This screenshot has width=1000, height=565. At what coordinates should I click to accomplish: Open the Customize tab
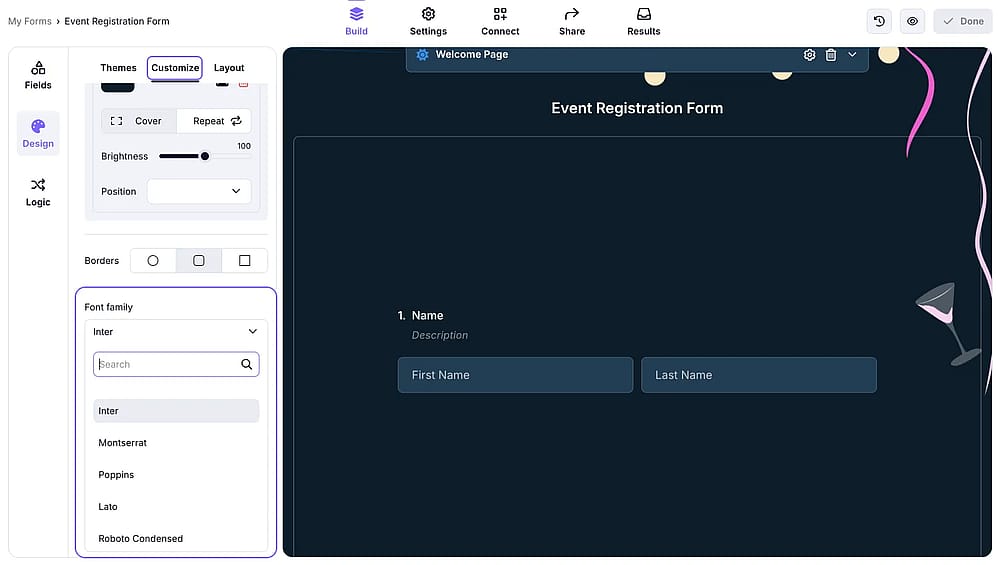pos(175,68)
